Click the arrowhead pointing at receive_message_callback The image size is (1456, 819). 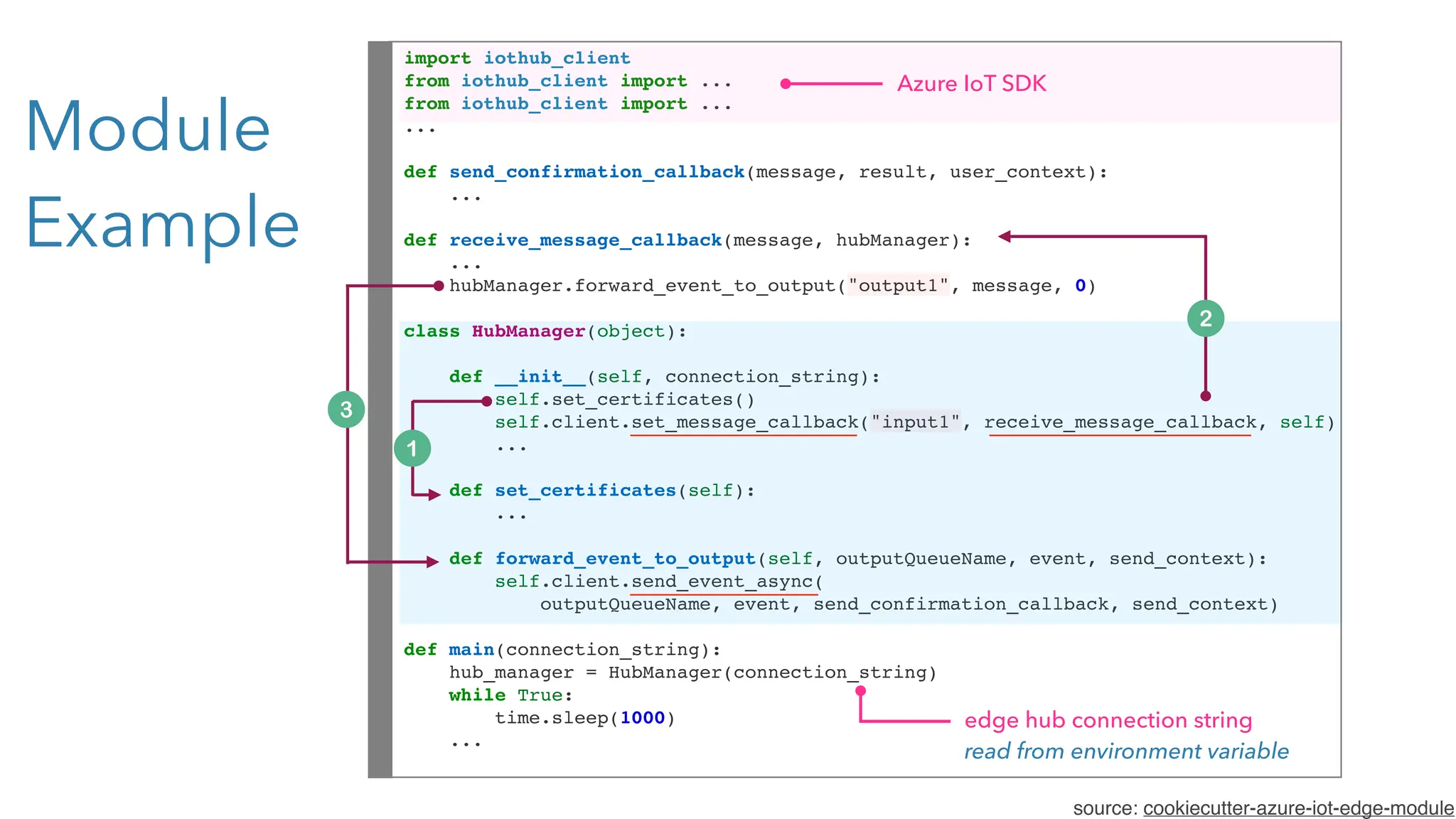pyautogui.click(x=1005, y=237)
